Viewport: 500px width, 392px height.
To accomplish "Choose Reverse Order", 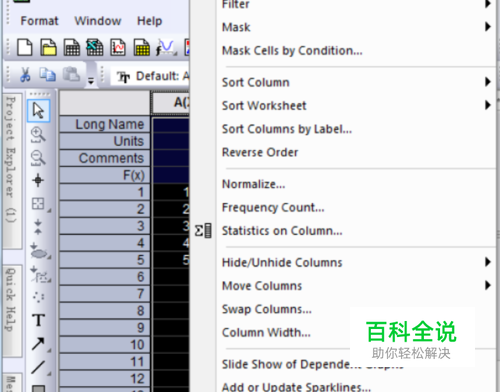I will pyautogui.click(x=260, y=152).
